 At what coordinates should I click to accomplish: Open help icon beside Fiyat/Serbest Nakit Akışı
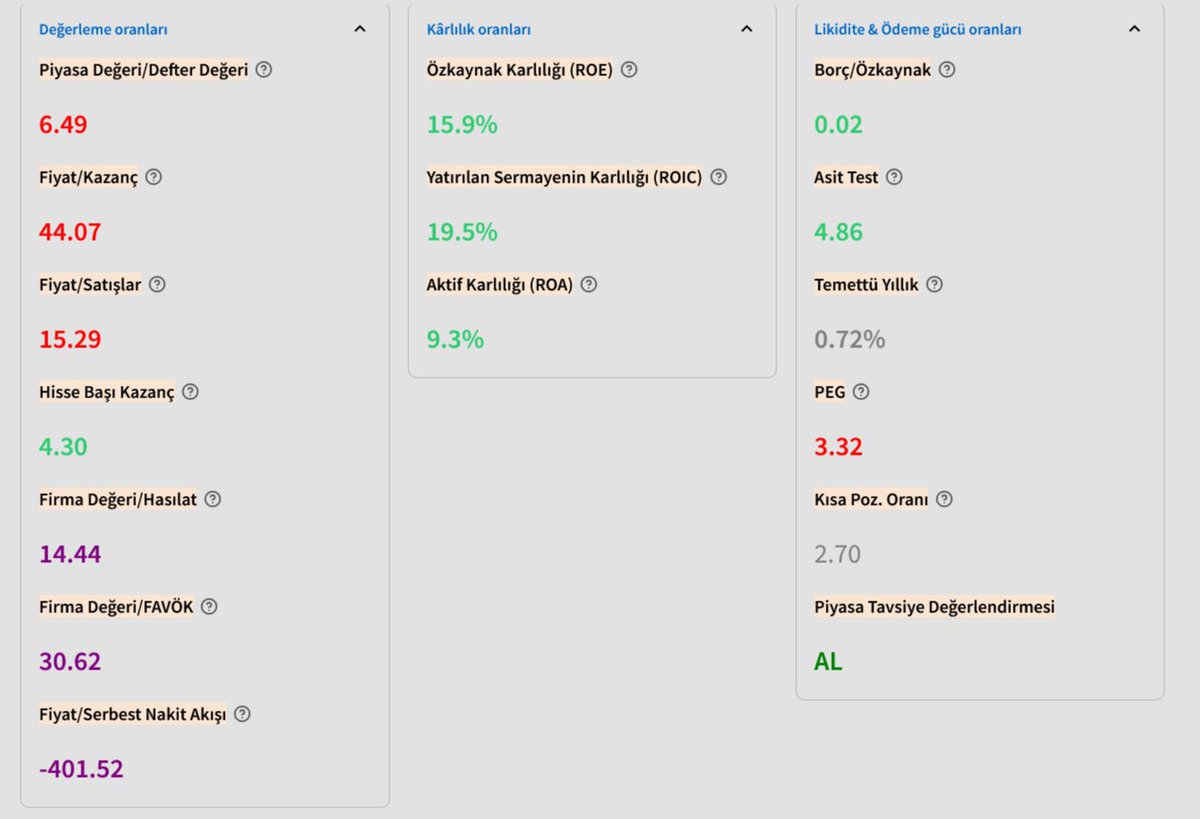(x=242, y=714)
